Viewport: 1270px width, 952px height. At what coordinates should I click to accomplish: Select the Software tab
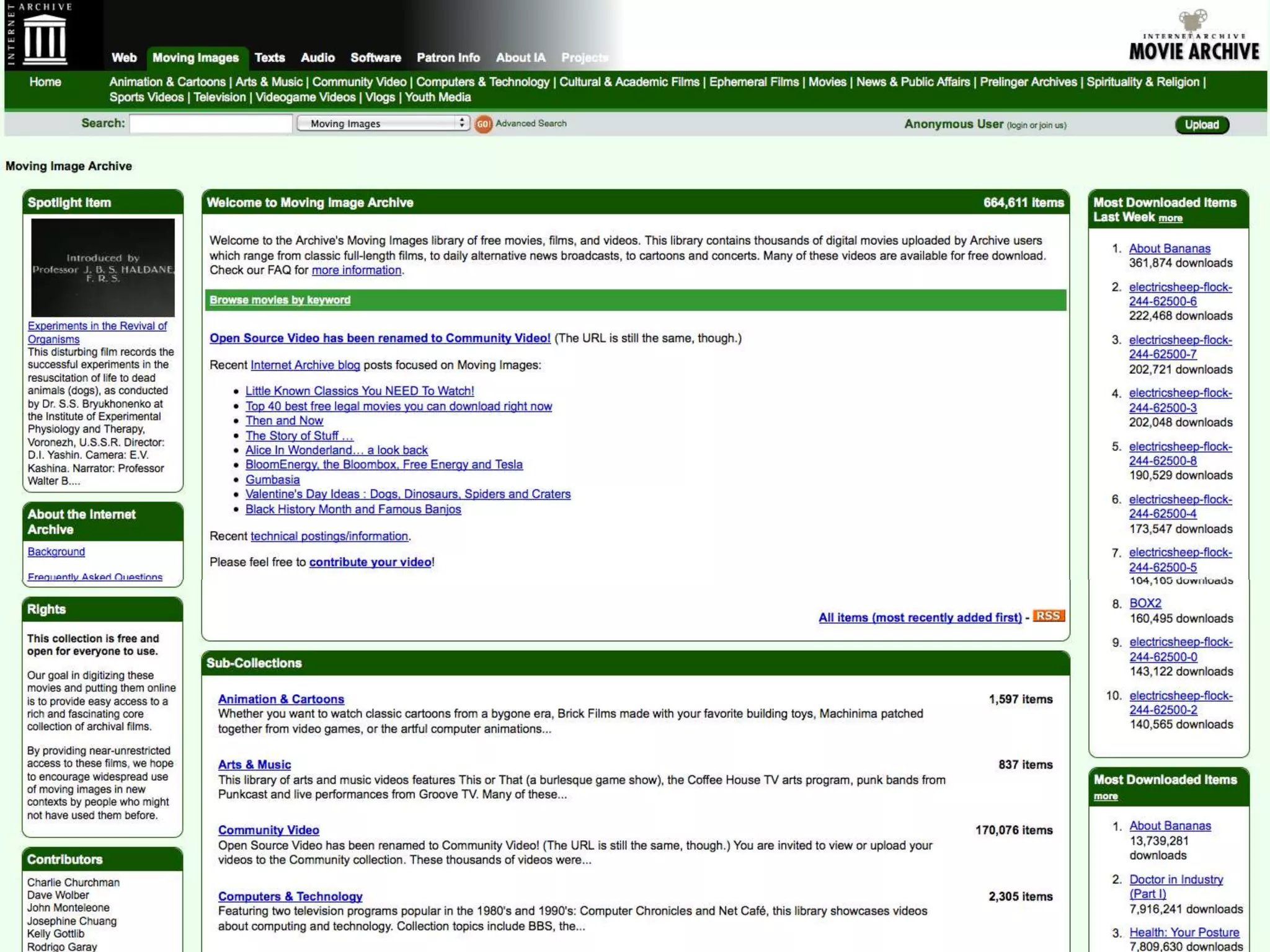(x=375, y=58)
